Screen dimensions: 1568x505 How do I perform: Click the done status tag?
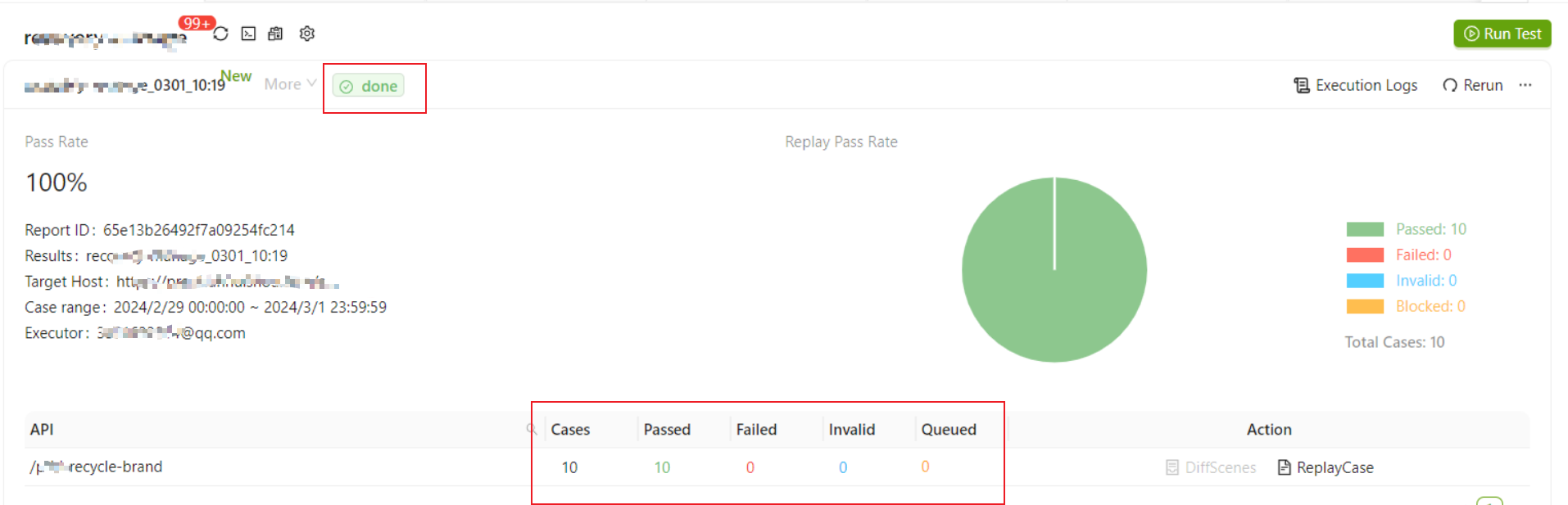(369, 86)
